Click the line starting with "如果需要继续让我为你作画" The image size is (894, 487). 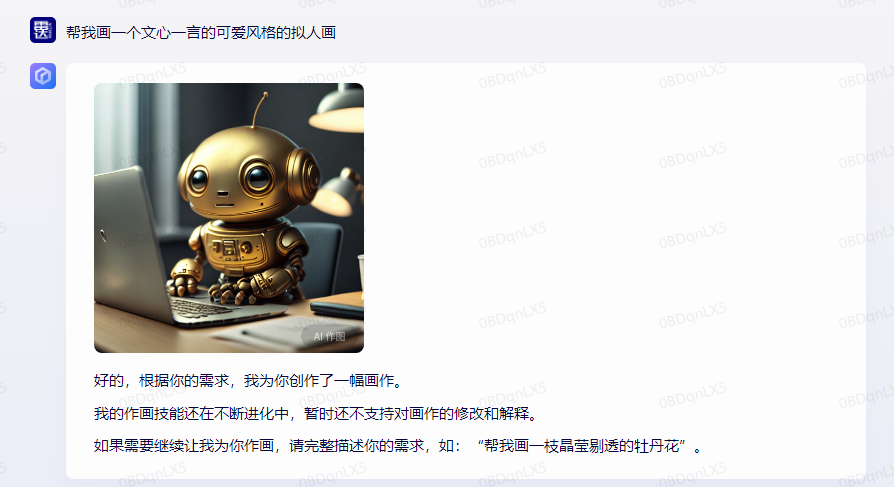(398, 445)
